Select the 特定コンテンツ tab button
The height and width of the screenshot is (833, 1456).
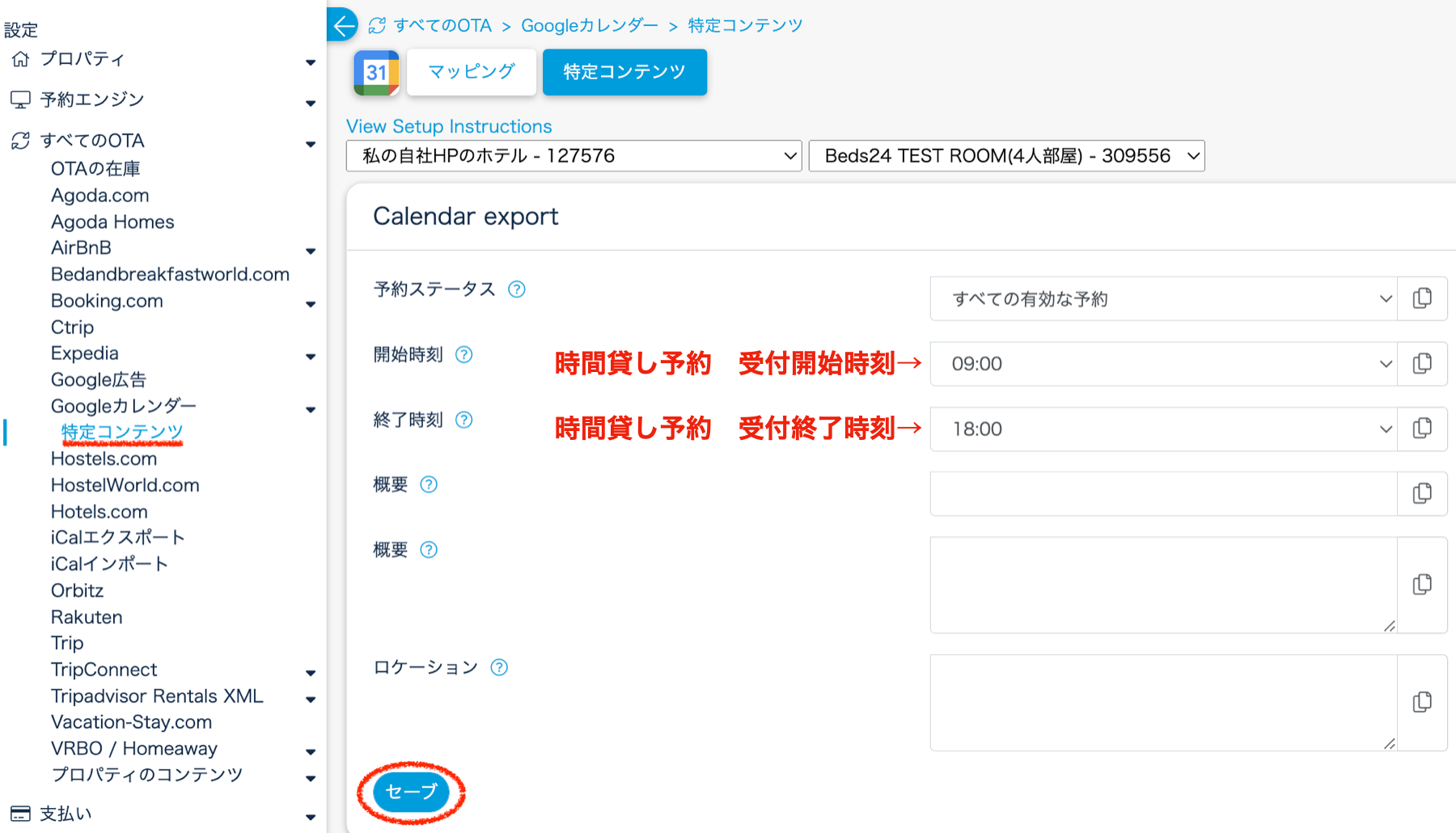pyautogui.click(x=624, y=72)
